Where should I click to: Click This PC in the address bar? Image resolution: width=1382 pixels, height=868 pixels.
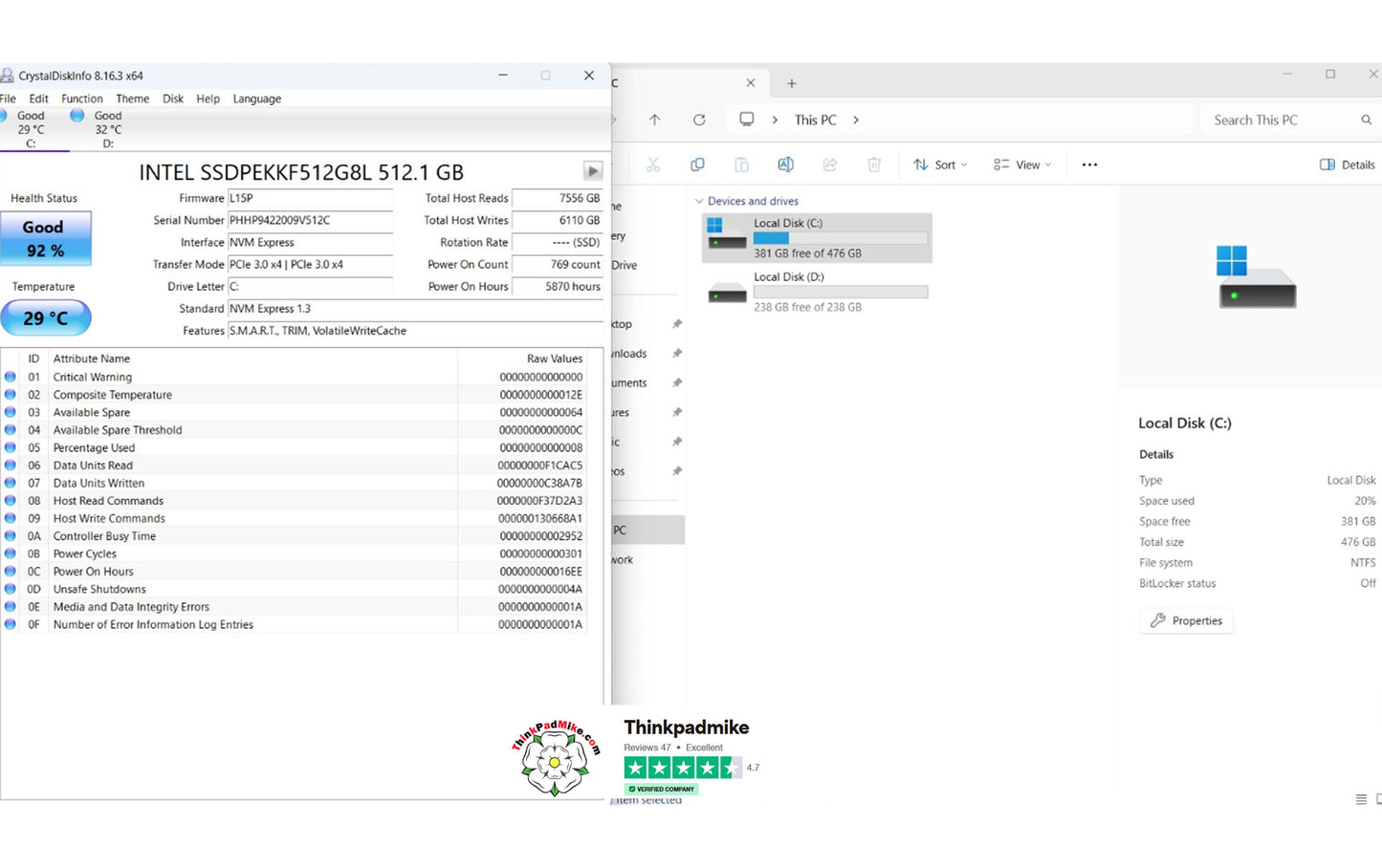tap(815, 119)
